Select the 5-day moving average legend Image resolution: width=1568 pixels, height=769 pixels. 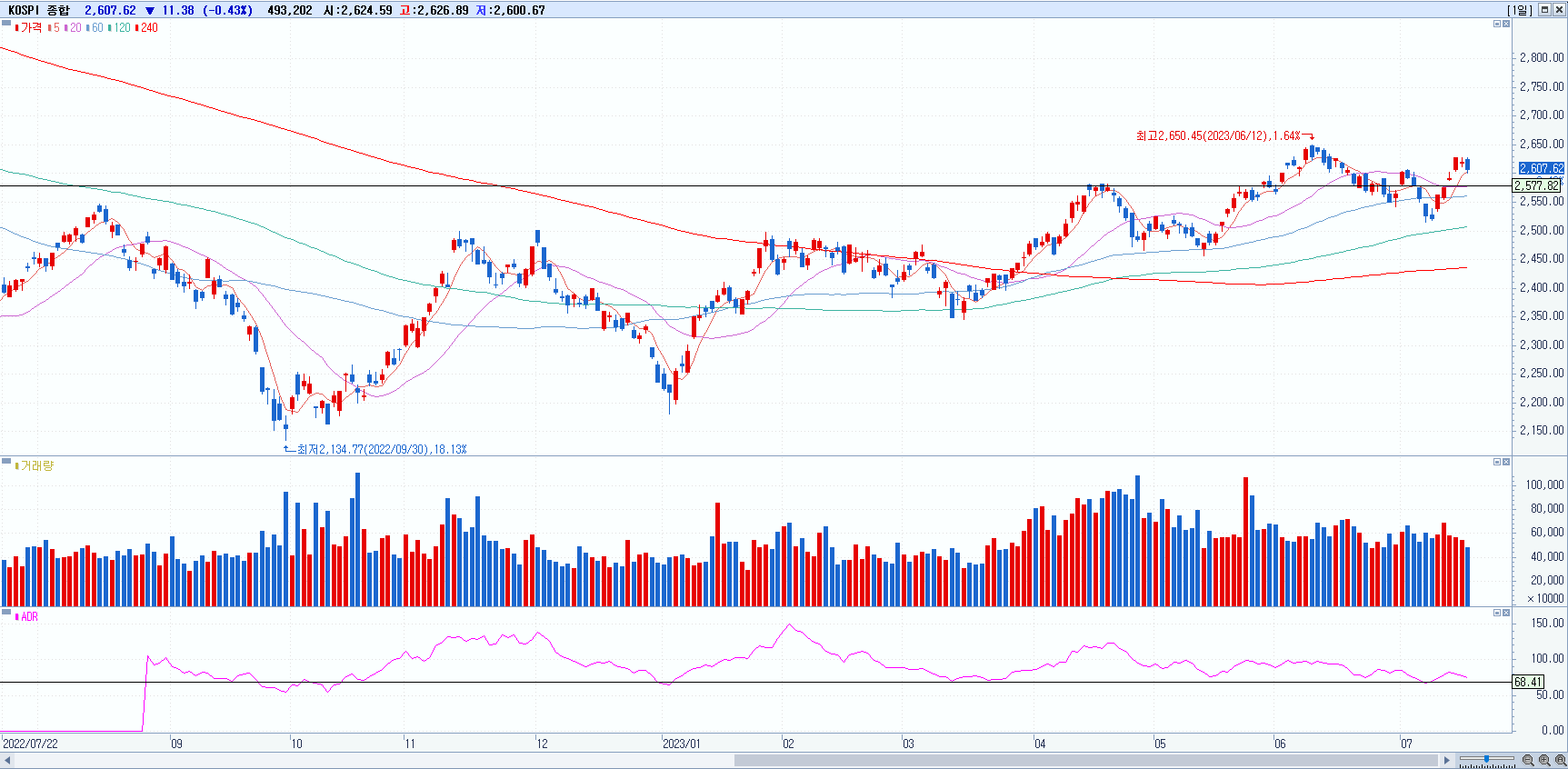coord(55,28)
